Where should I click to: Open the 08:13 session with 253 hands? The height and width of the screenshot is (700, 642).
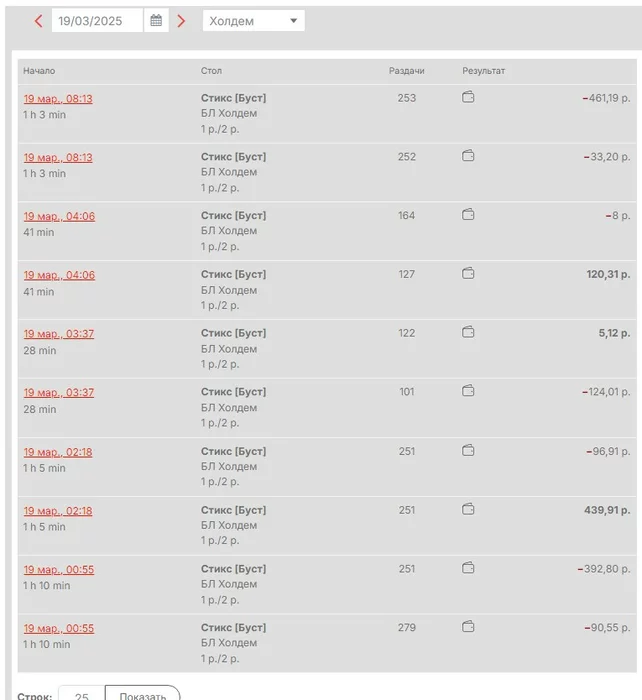pos(58,99)
